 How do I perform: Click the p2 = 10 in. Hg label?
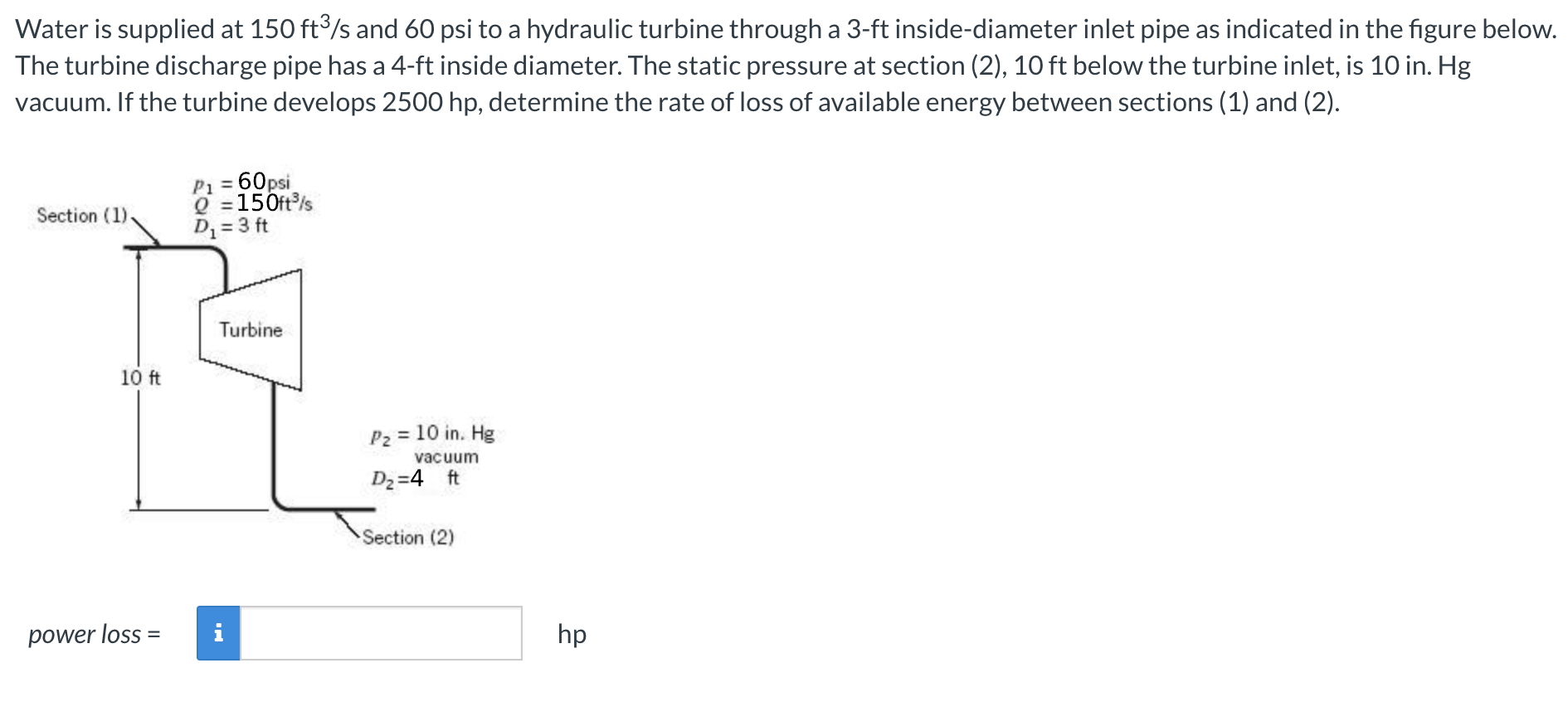coord(433,435)
